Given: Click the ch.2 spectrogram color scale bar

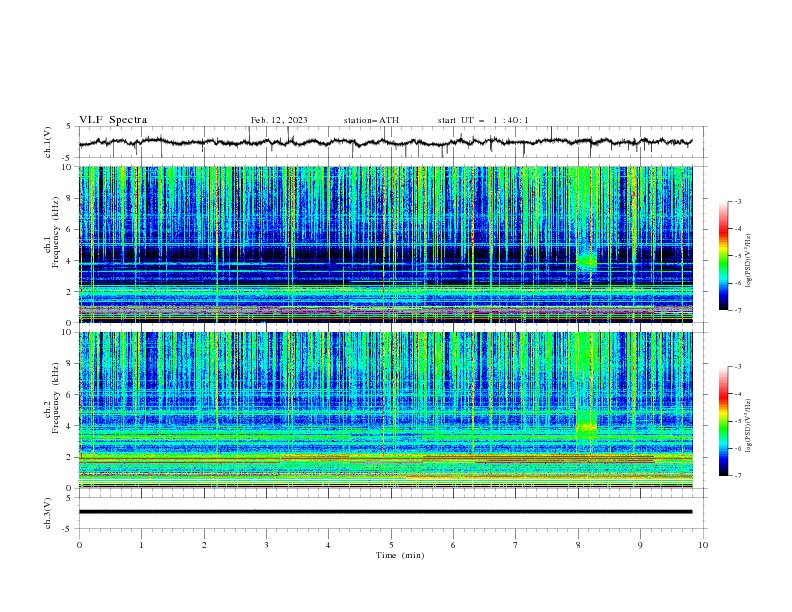Looking at the screenshot, I should (x=724, y=421).
